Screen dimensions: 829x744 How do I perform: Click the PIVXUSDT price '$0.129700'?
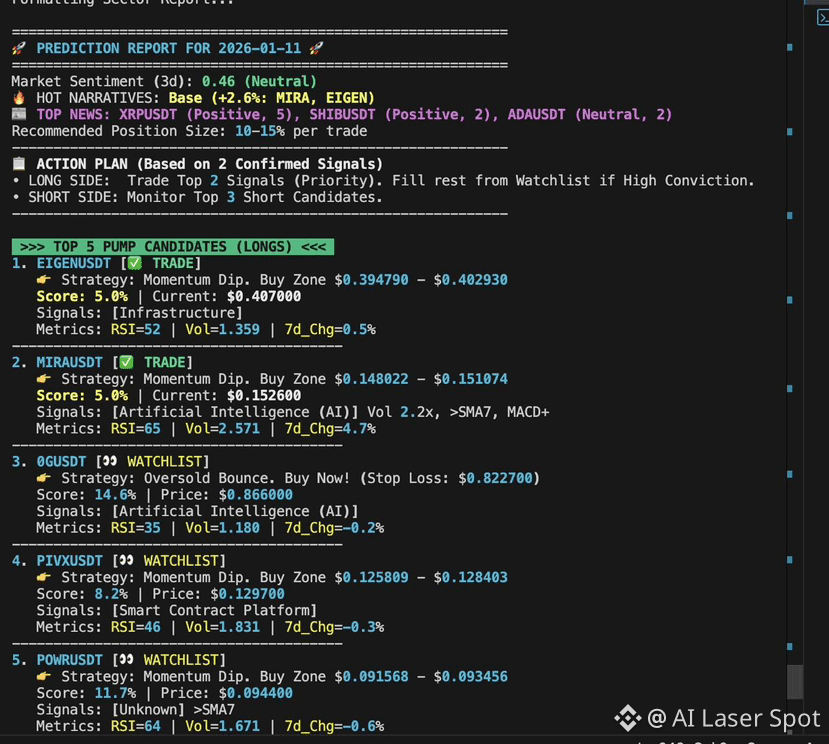pos(247,594)
